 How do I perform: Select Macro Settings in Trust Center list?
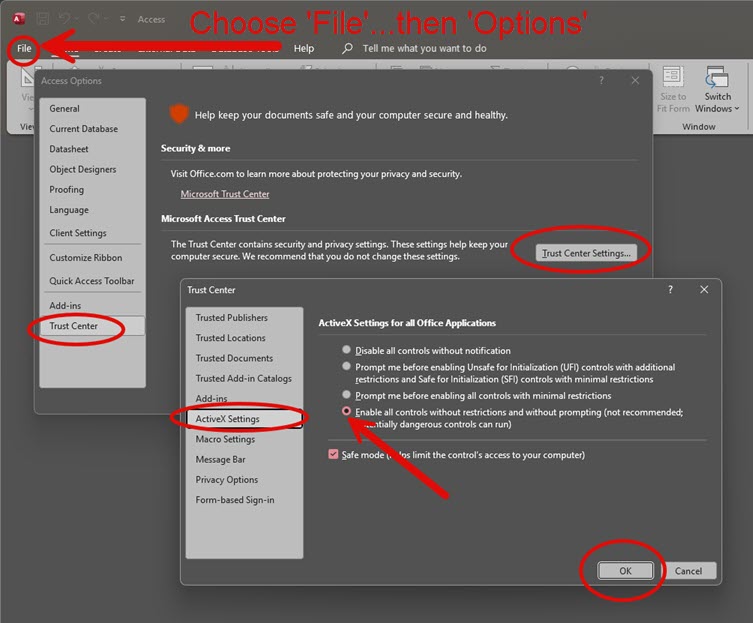[x=225, y=439]
